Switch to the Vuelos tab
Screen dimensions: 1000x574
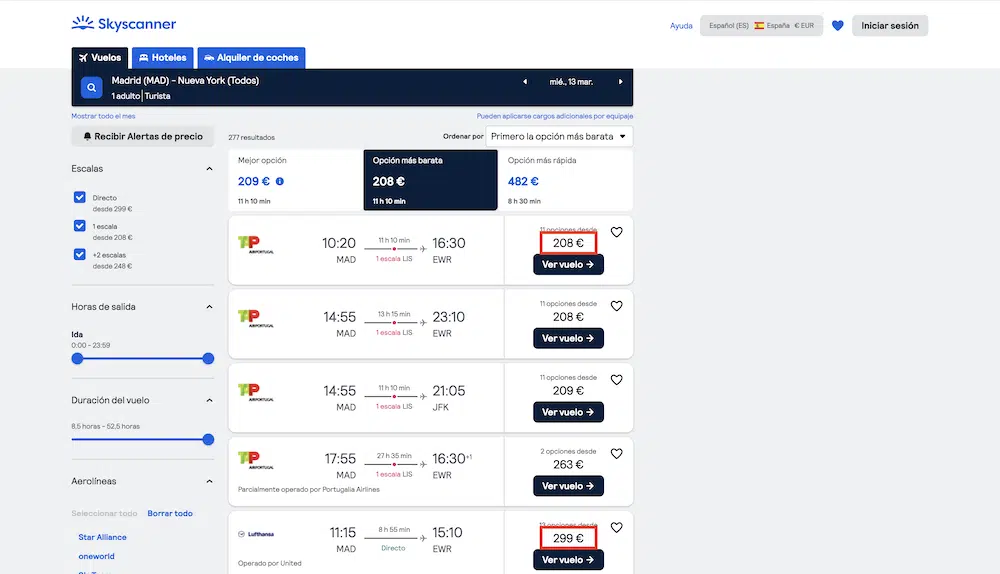(99, 57)
